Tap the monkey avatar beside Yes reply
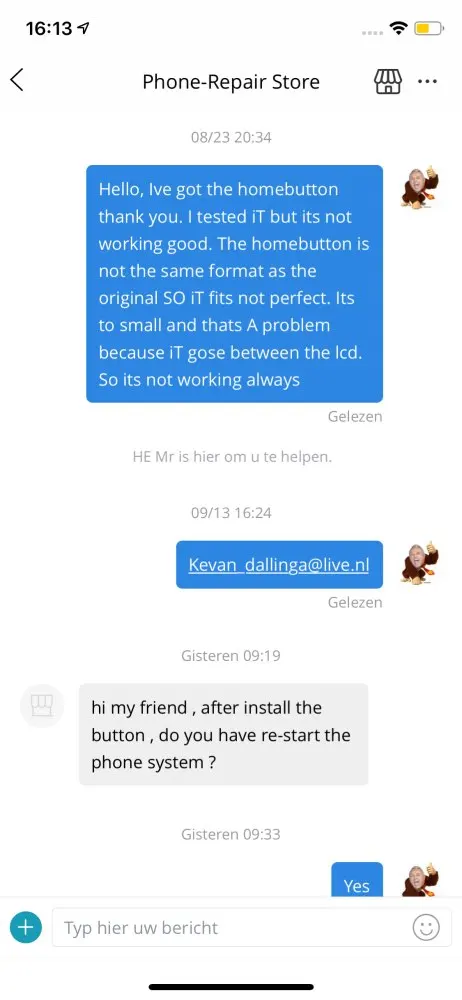The image size is (462, 1000). 421,880
